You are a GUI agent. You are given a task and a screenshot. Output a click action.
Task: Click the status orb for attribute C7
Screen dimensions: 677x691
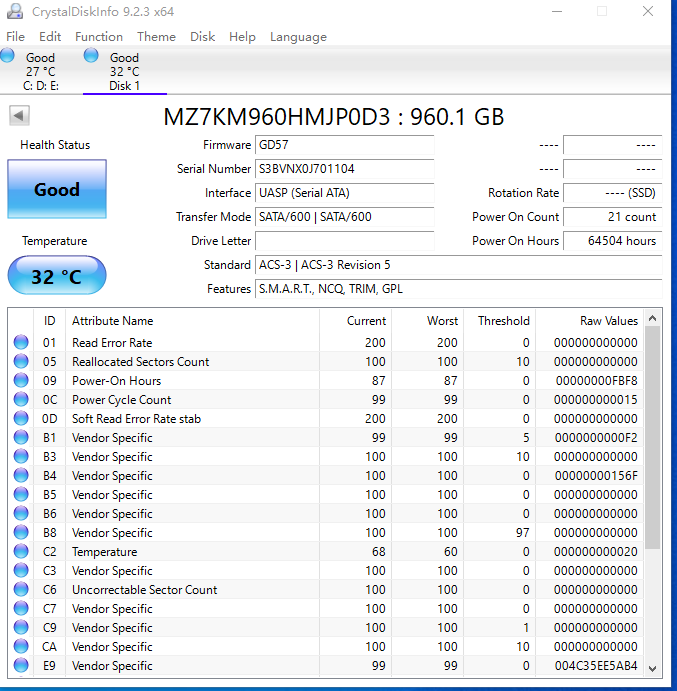pyautogui.click(x=21, y=609)
